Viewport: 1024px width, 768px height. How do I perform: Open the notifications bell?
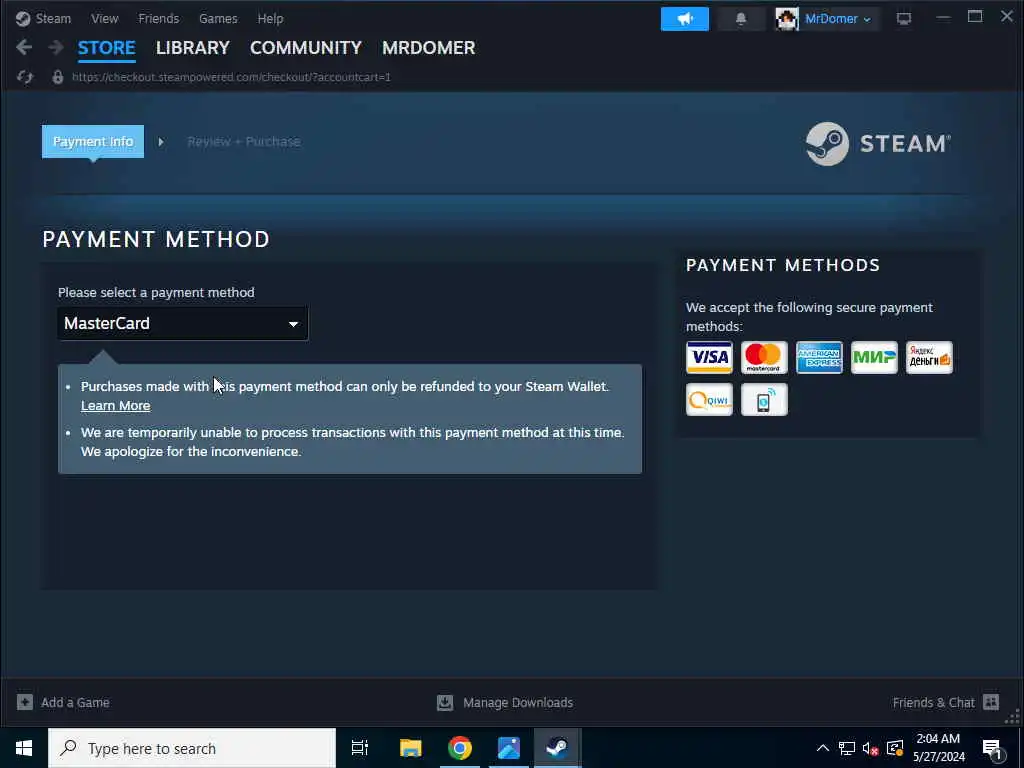click(x=741, y=19)
